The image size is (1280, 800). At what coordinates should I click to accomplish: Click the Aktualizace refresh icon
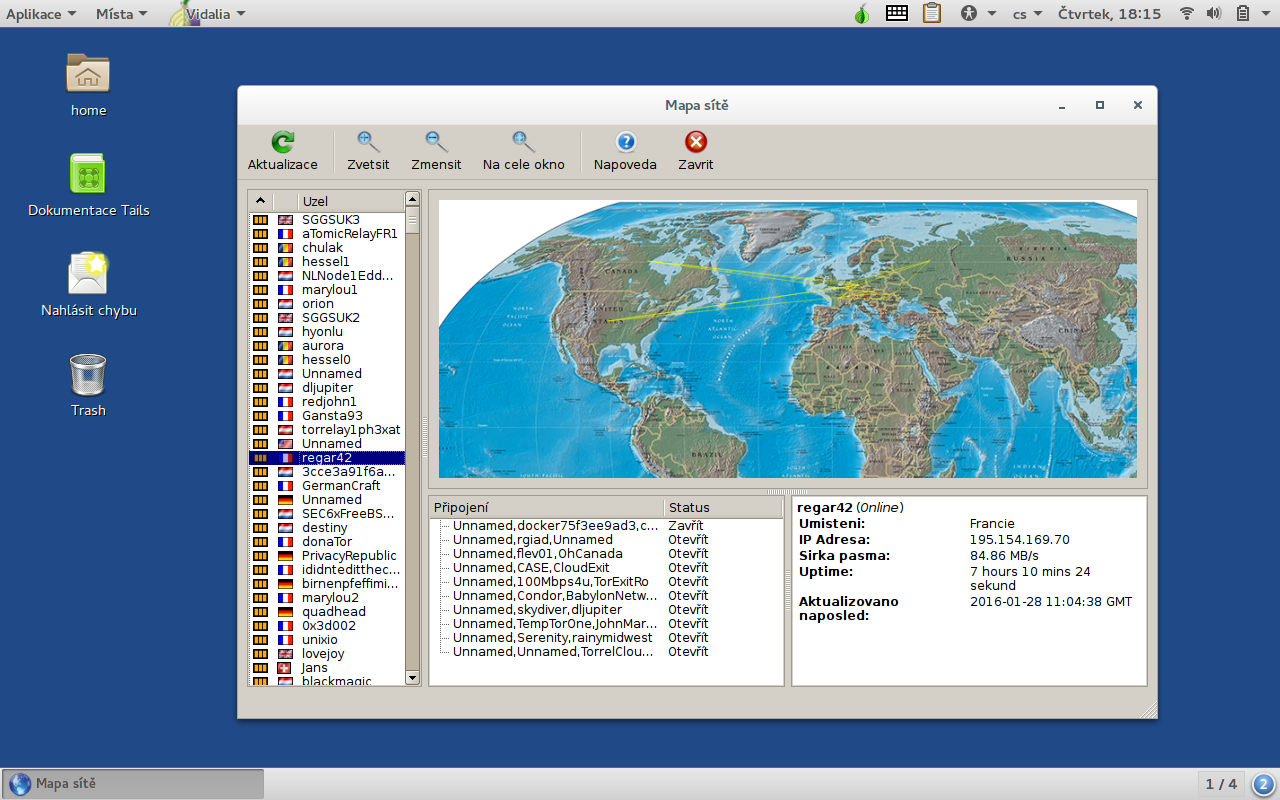283,142
